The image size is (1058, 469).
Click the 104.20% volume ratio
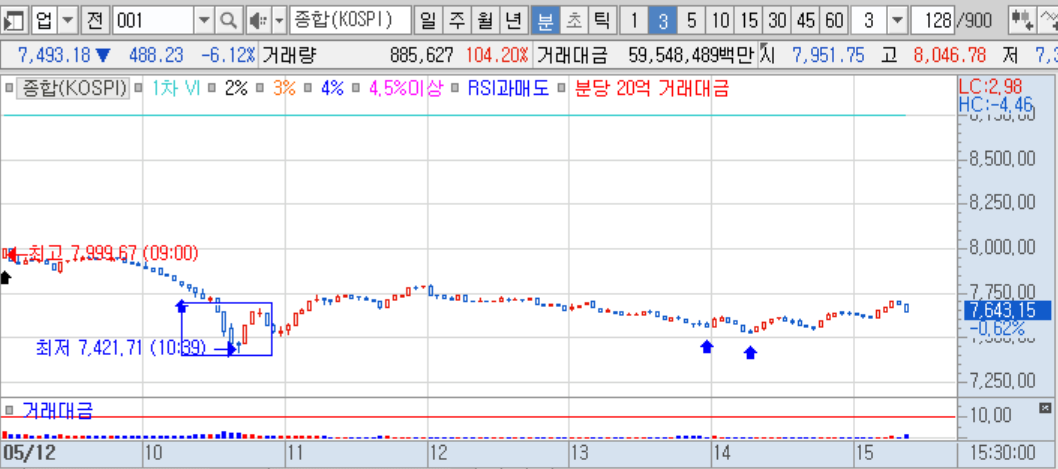click(497, 55)
